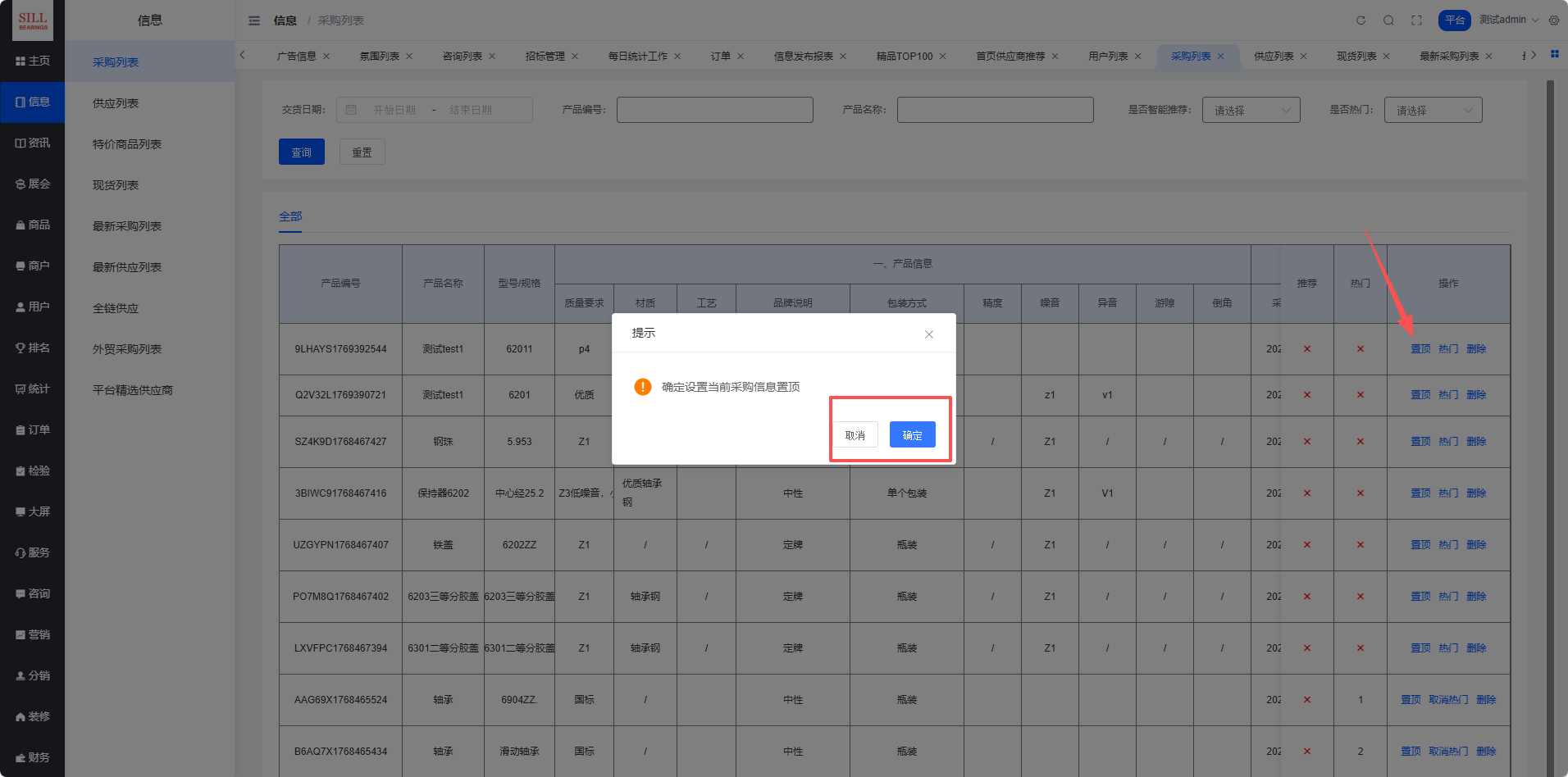Expand the 是否热门 dropdown
Viewport: 1568px width, 777px height.
[x=1433, y=110]
